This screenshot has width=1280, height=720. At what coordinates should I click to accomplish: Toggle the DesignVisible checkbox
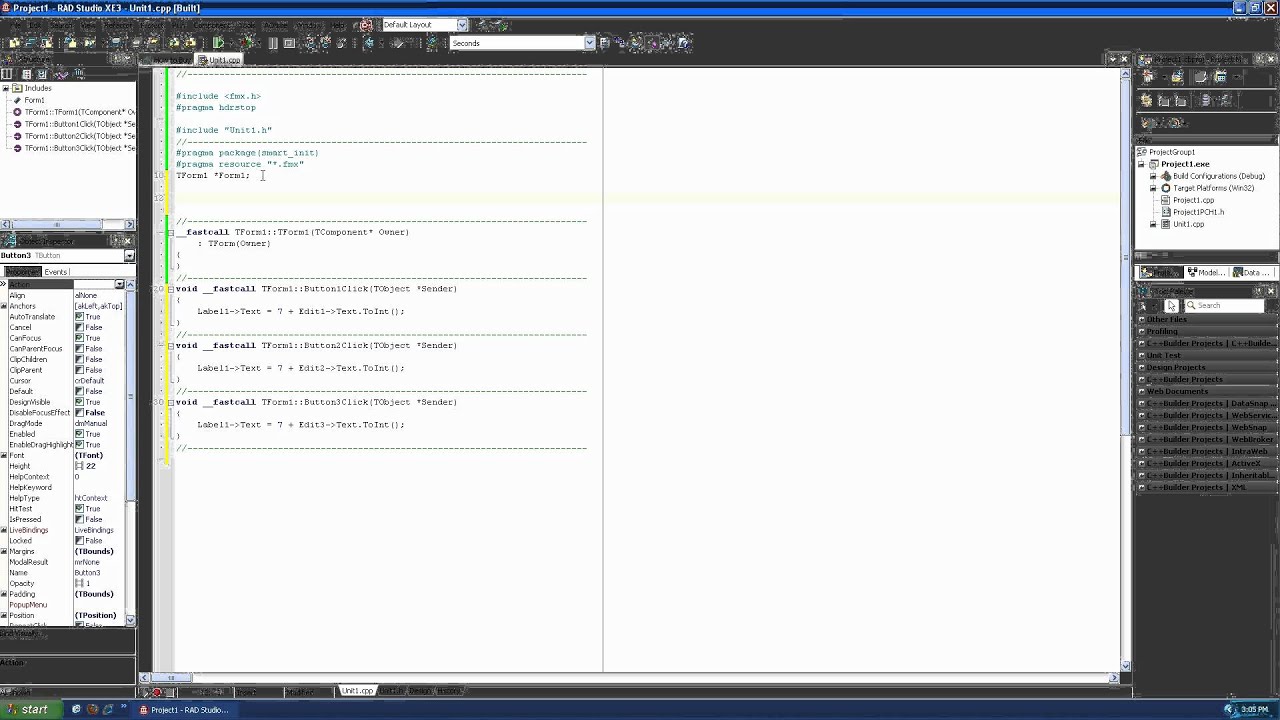tap(79, 402)
